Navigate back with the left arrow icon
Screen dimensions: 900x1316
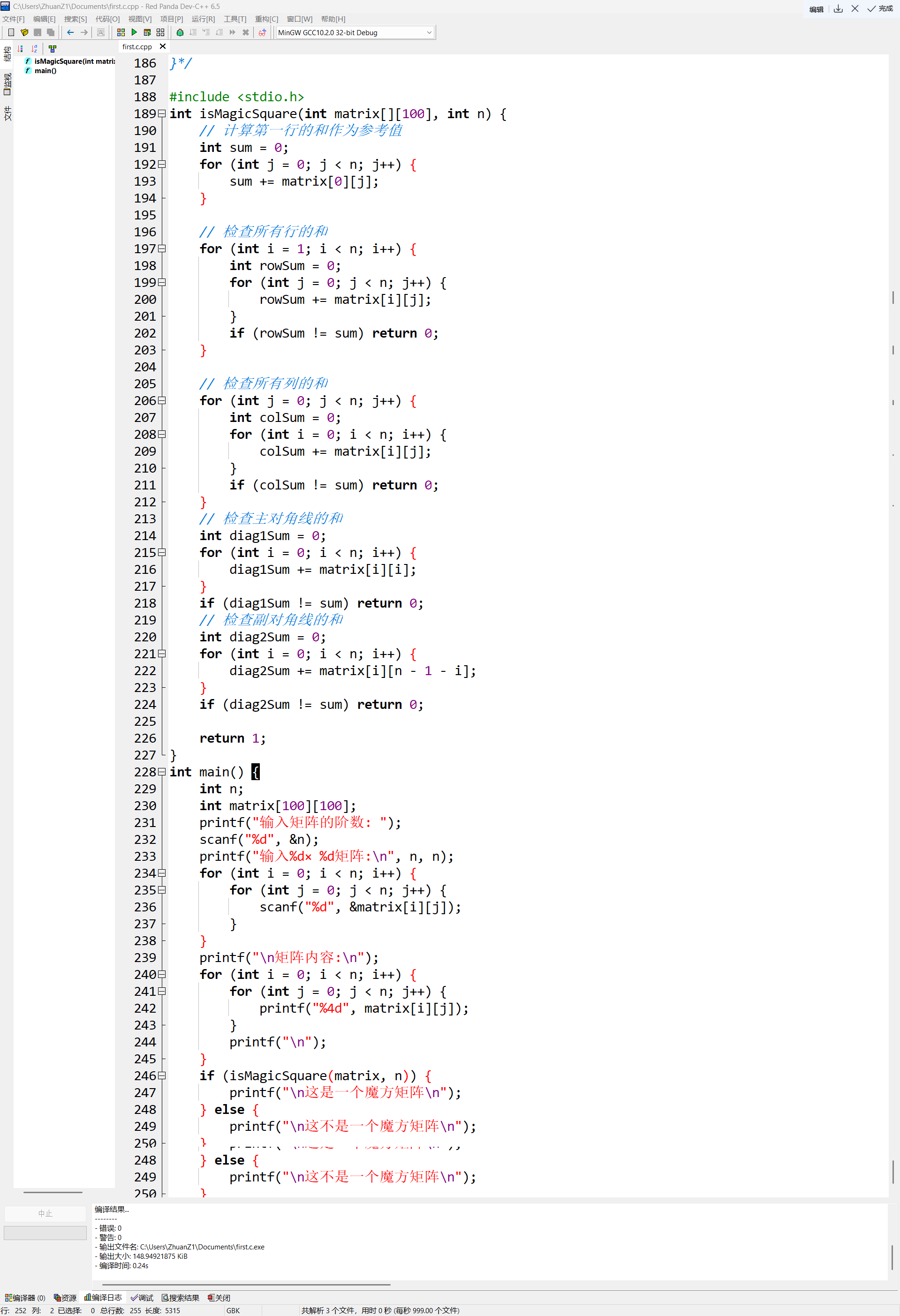pos(70,32)
